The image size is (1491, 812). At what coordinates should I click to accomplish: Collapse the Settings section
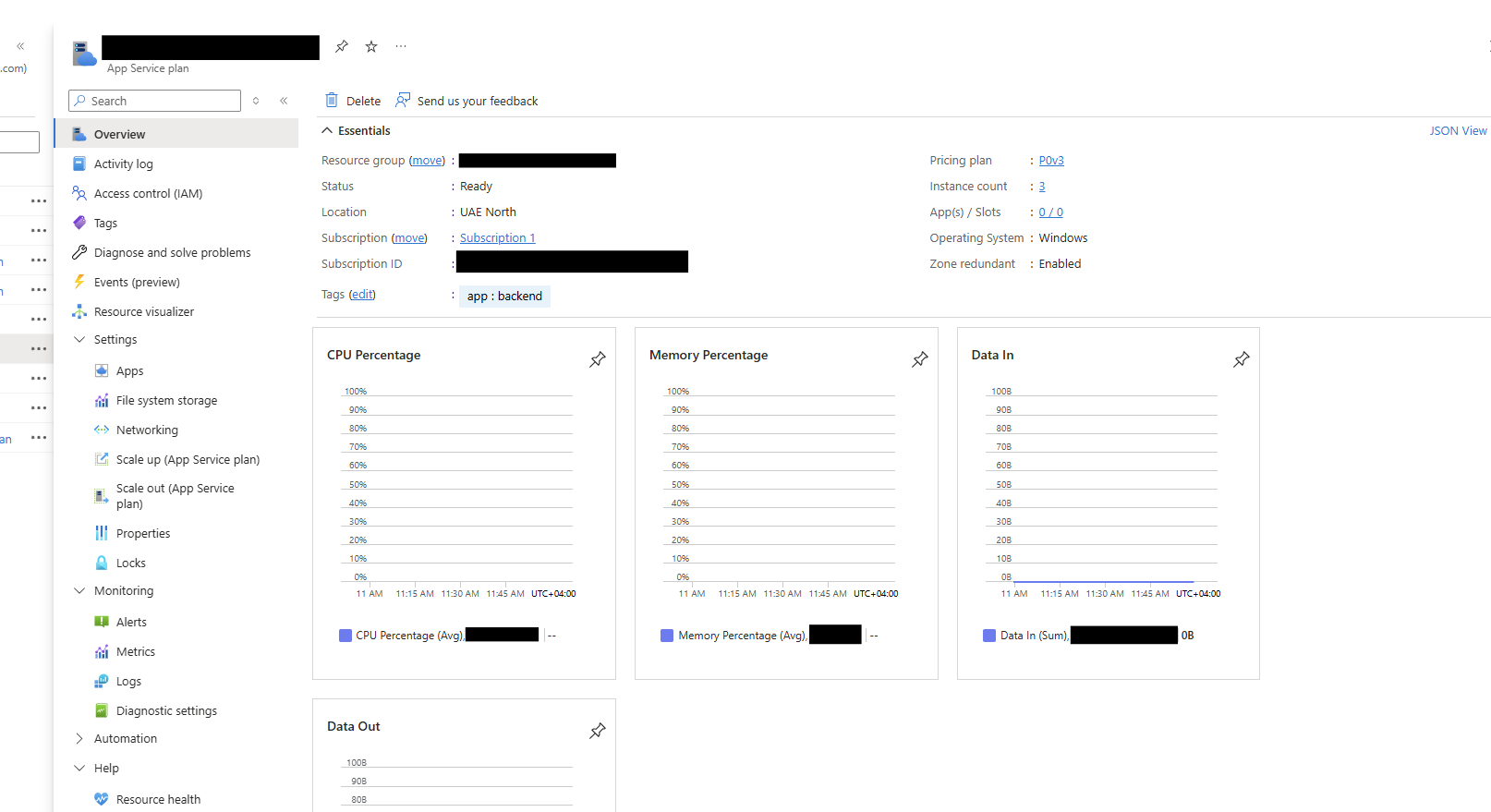point(79,339)
